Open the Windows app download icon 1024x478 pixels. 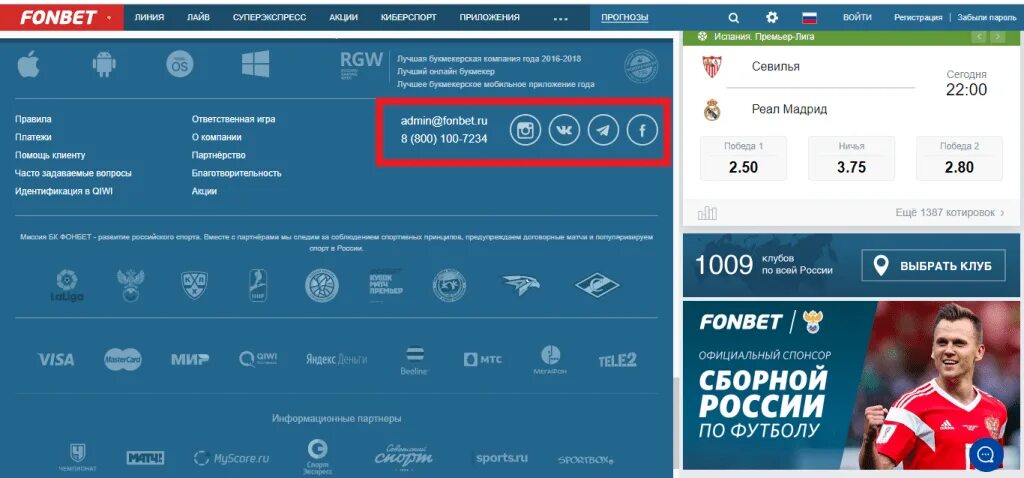(255, 64)
